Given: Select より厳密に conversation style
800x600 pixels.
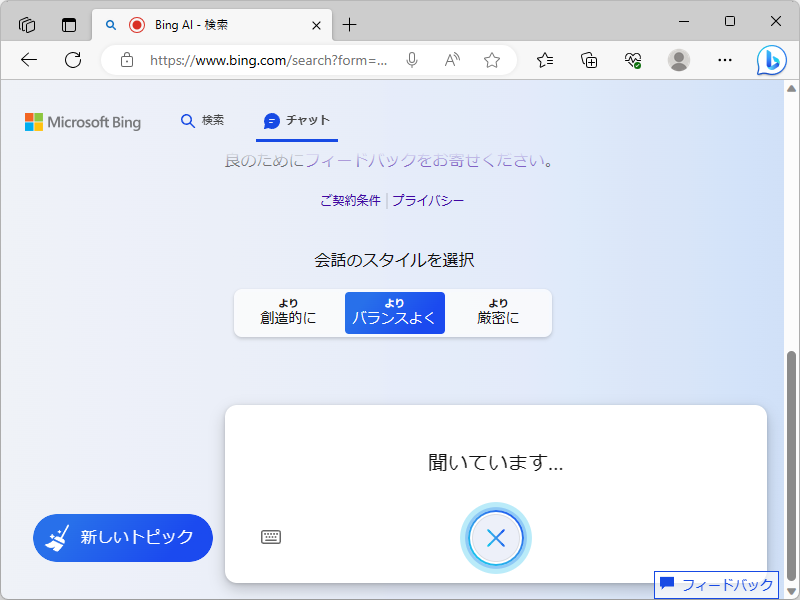Looking at the screenshot, I should point(498,312).
